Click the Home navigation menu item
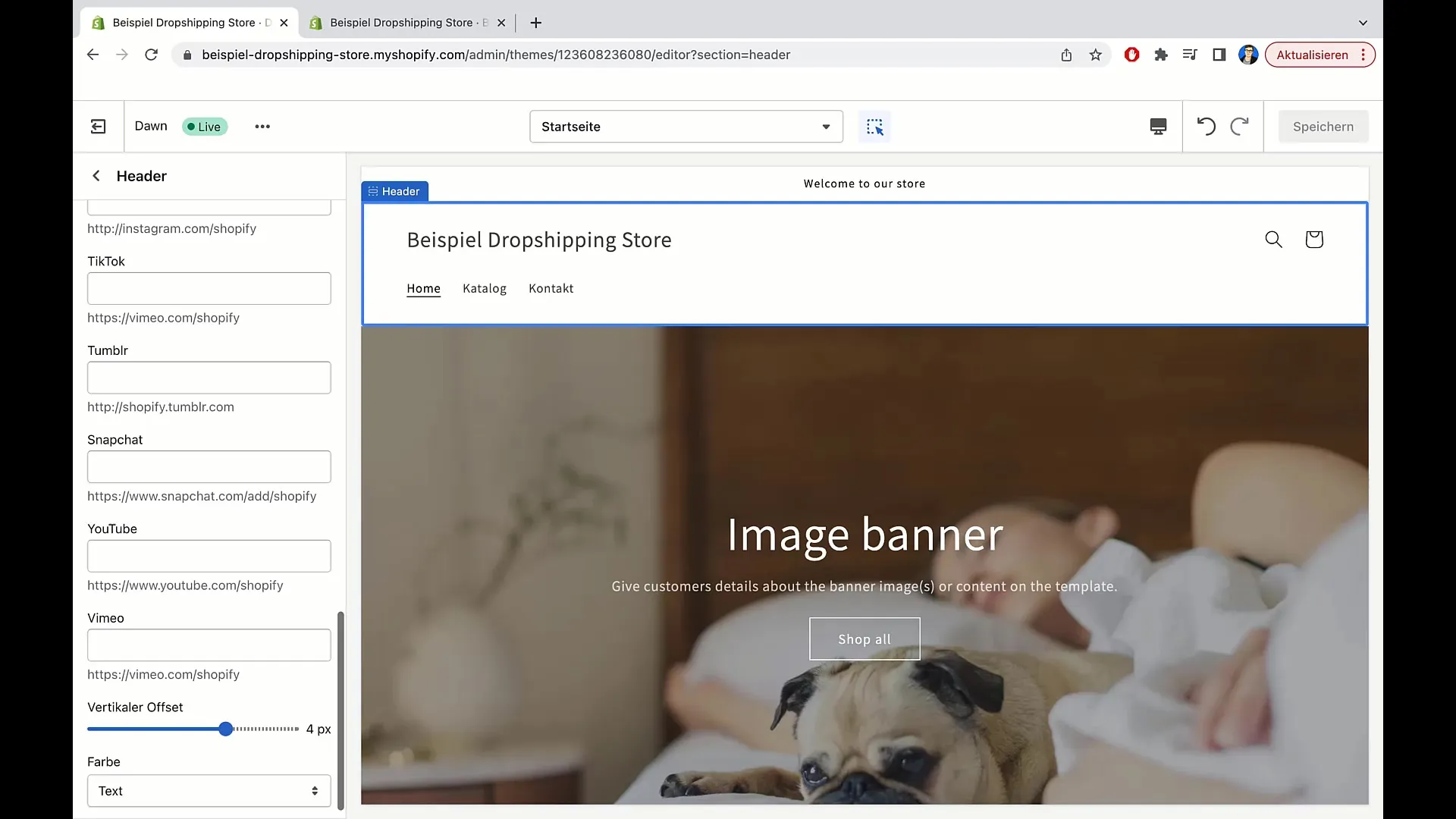The height and width of the screenshot is (819, 1456). coord(423,288)
